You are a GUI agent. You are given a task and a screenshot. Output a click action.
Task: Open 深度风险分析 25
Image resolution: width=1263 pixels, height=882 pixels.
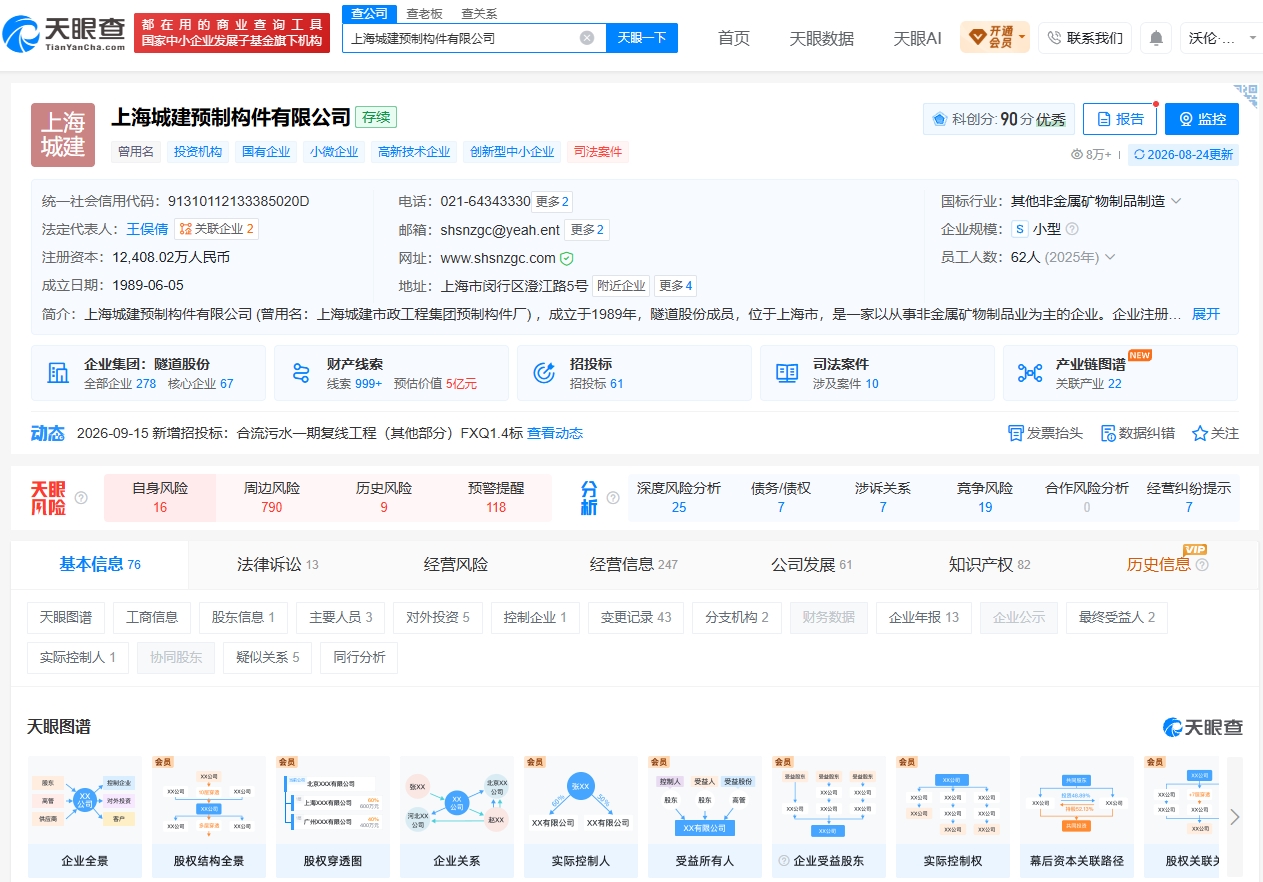[x=679, y=497]
